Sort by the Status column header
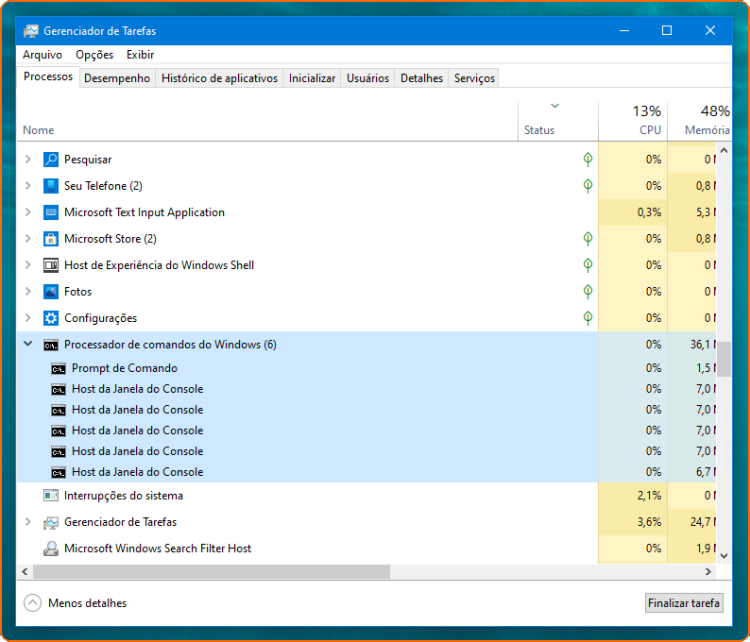 tap(558, 122)
